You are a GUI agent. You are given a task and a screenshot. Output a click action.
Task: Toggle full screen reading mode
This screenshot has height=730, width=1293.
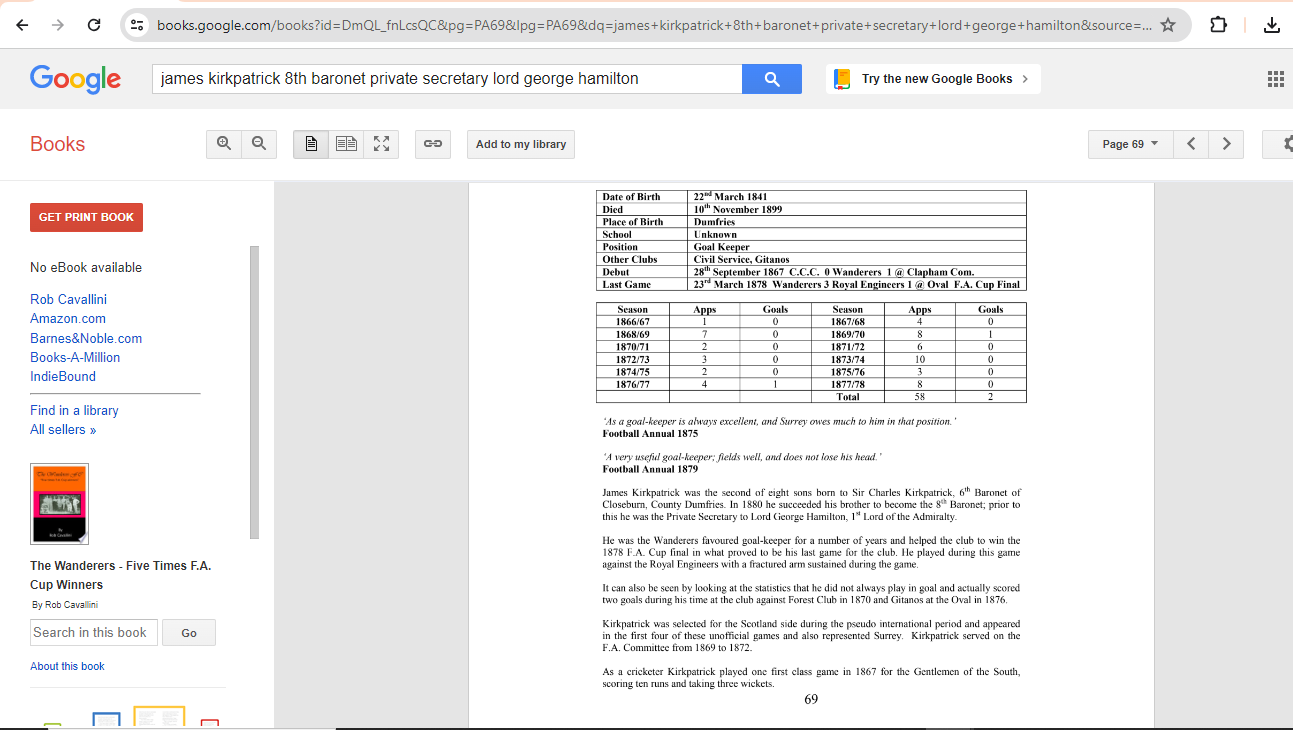coord(381,144)
